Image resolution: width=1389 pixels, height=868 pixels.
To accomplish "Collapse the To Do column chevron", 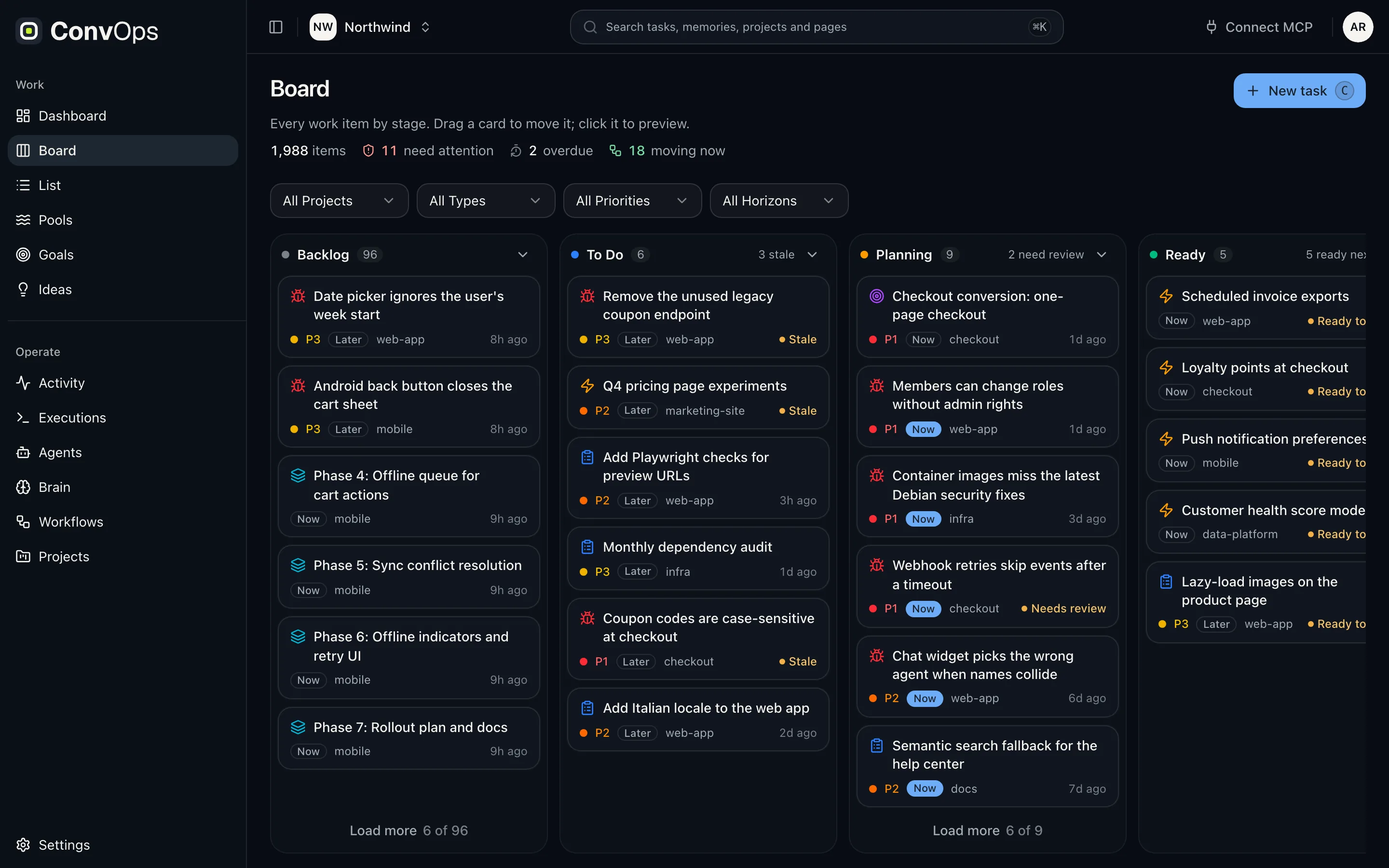I will (x=812, y=254).
